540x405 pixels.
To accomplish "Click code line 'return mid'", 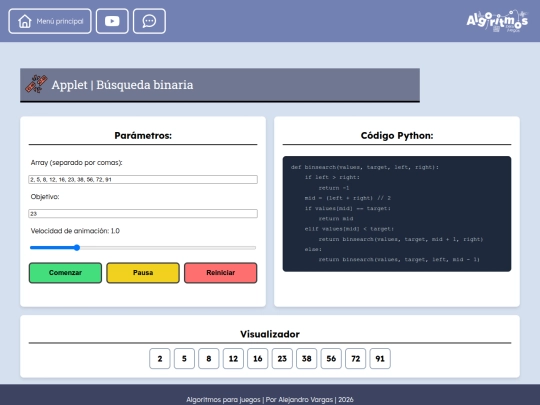I will 336,218.
